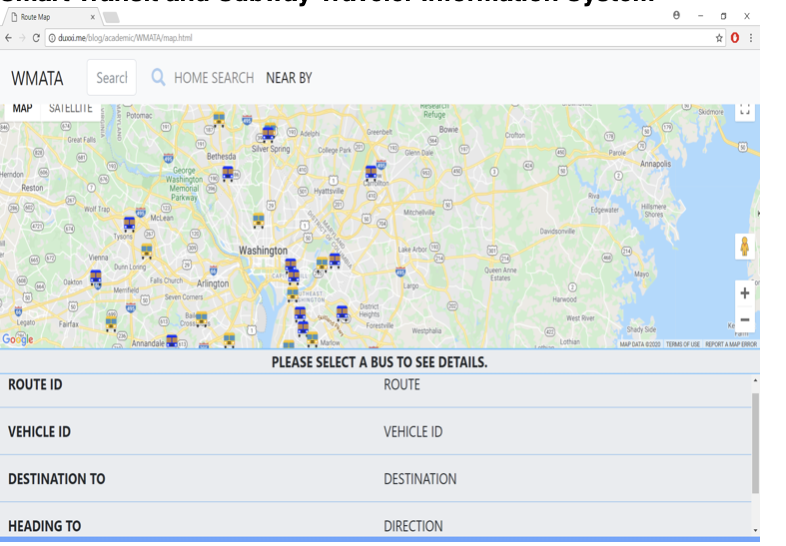The image size is (786, 546).
Task: Open the Google logo link on map
Action: pos(18,339)
